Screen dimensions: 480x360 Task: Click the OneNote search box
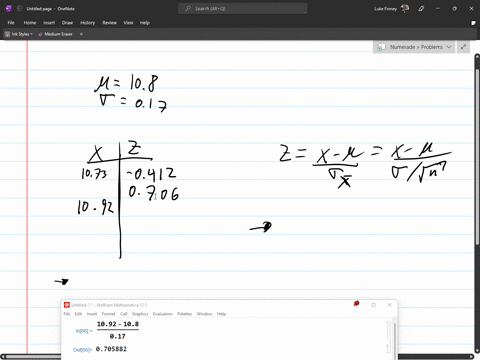tap(243, 9)
